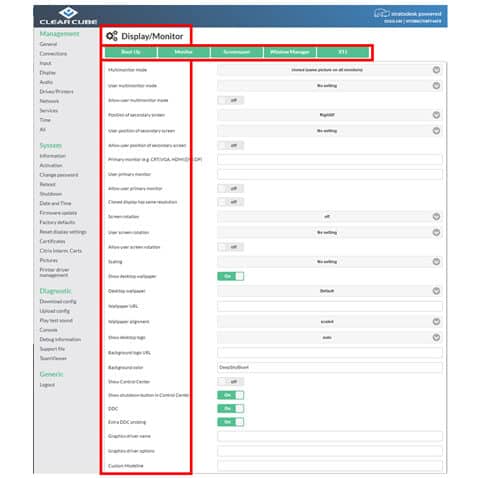The image size is (480, 478).
Task: Open Information under System
Action: pyautogui.click(x=53, y=156)
